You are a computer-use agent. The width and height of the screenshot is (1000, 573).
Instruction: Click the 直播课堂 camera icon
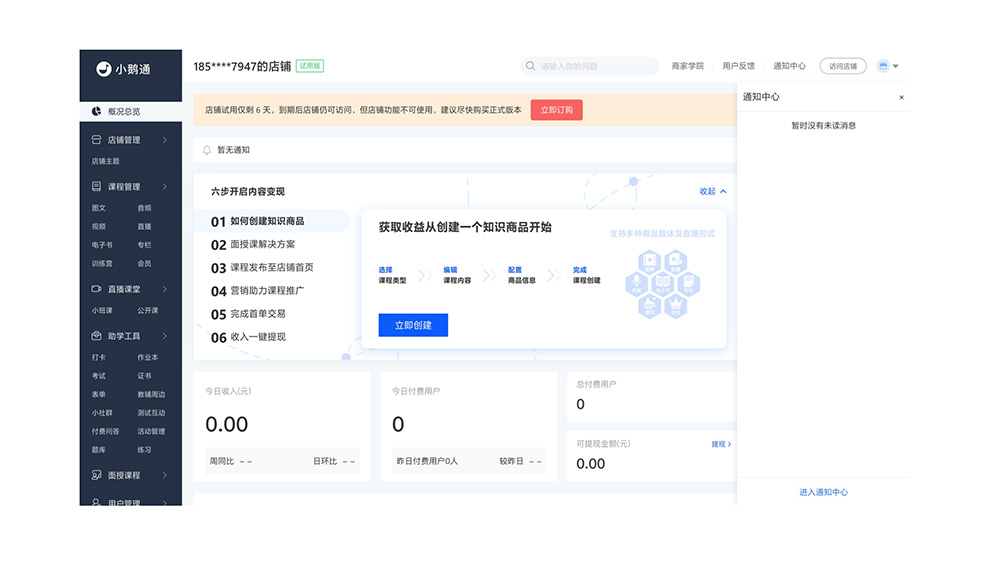point(96,289)
